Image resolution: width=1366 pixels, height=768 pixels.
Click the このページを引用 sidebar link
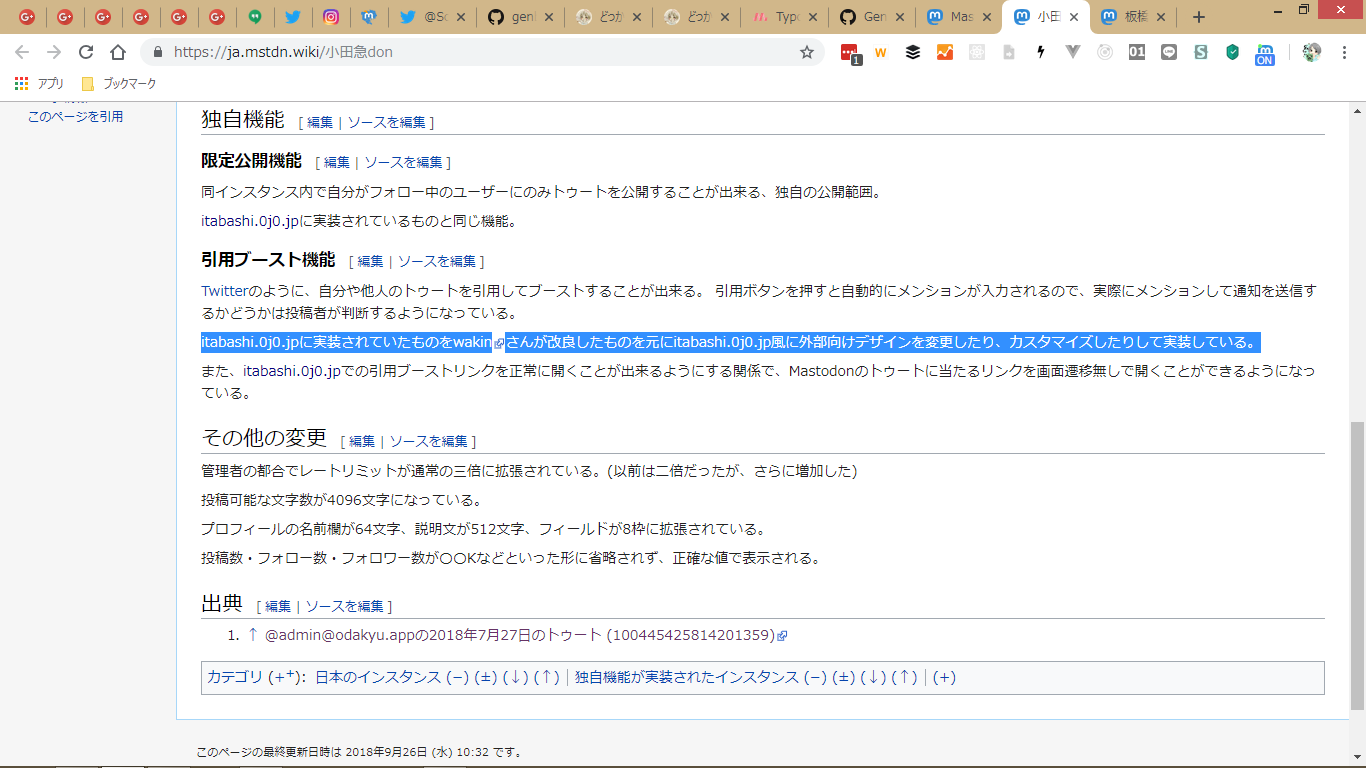coord(75,117)
